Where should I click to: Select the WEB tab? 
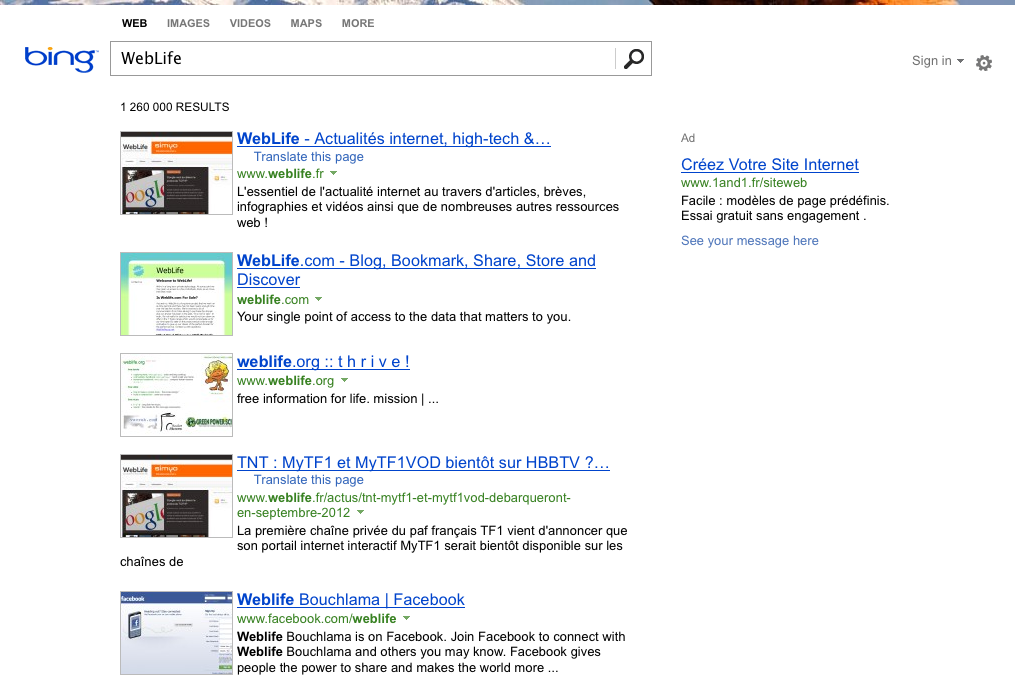click(135, 23)
